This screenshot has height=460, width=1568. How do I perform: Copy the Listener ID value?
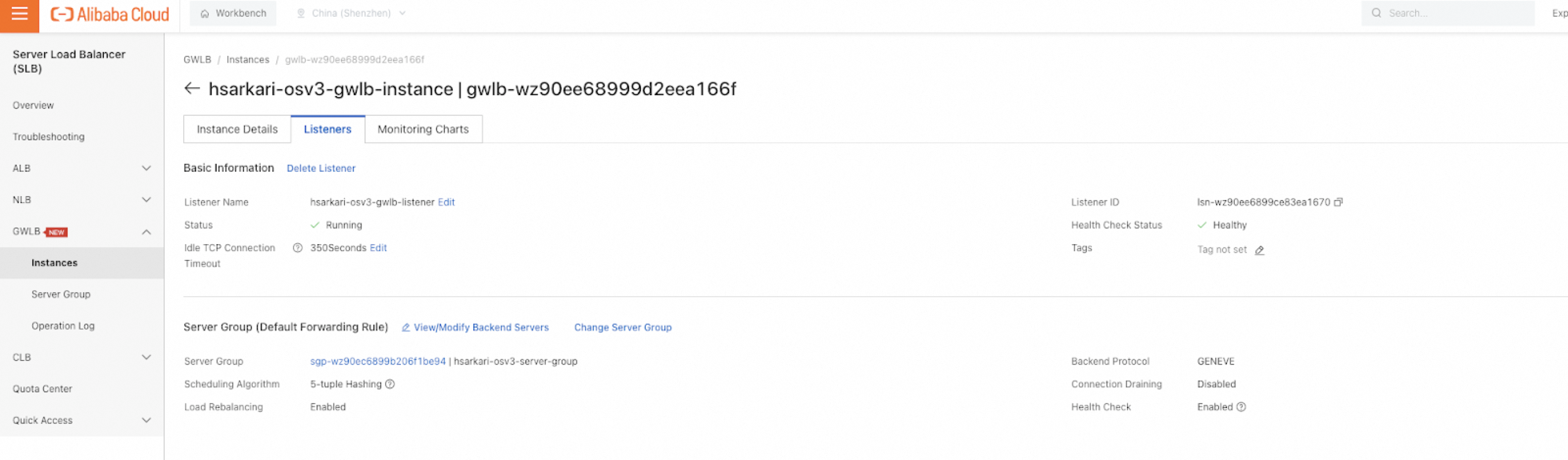click(x=1338, y=202)
